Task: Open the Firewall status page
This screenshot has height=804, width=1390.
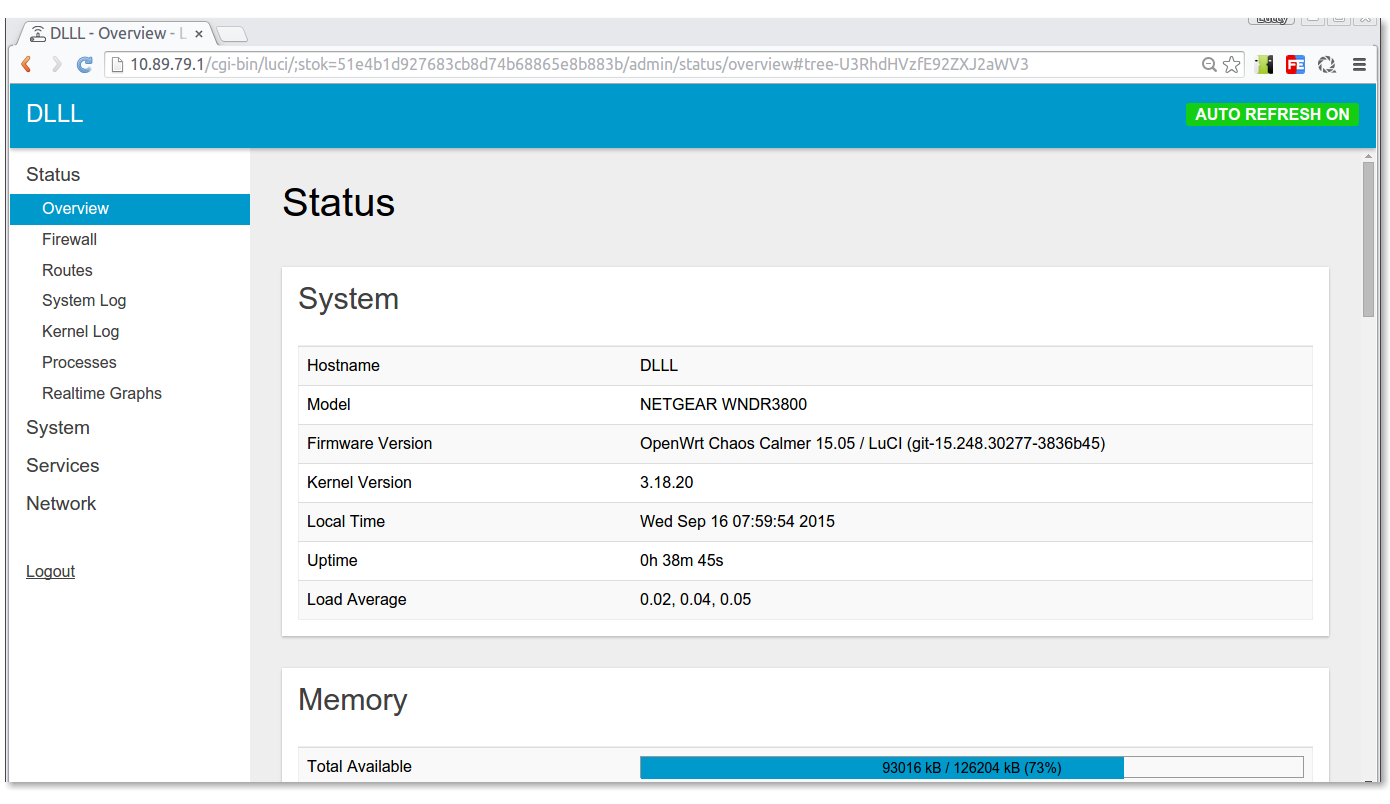Action: tap(69, 240)
